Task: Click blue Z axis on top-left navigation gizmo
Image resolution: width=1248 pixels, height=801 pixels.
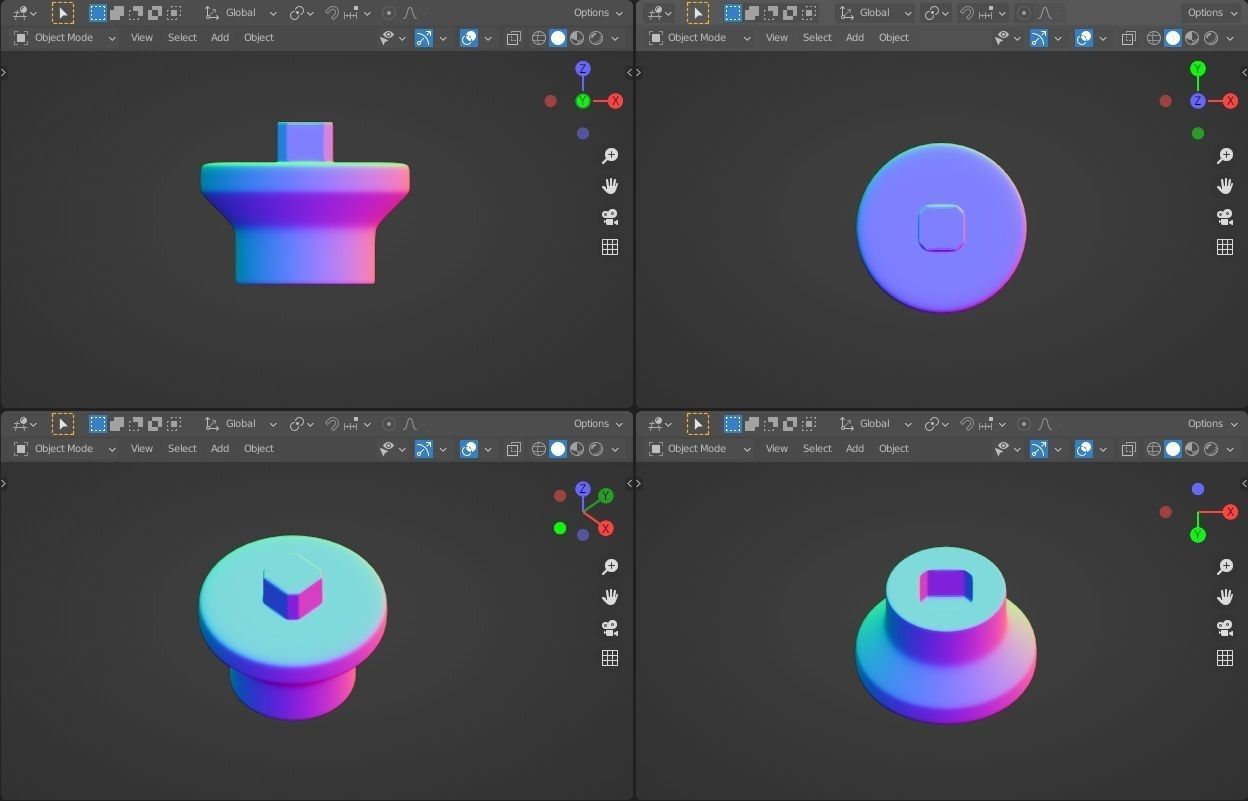Action: click(x=583, y=69)
